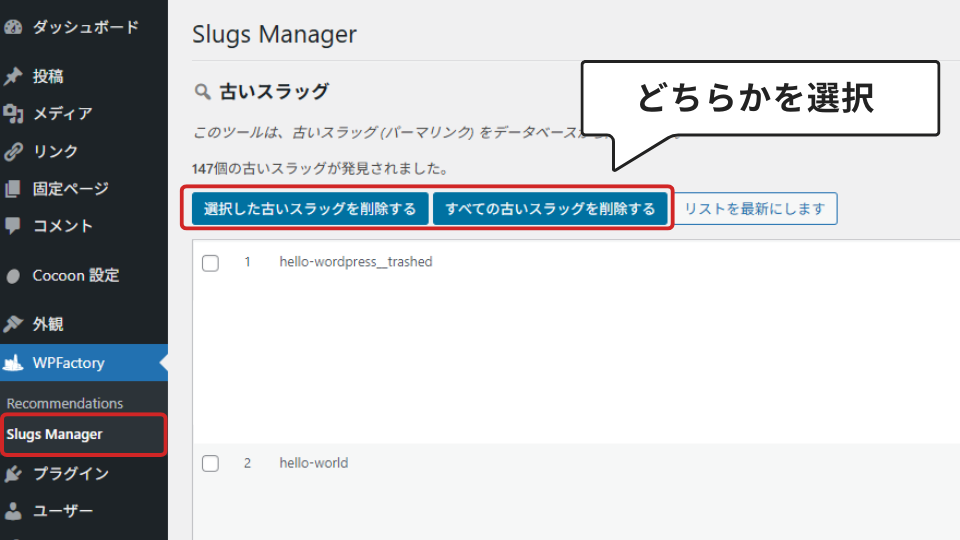Check the box for hello-world slug
Screen dimensions: 960x540
(x=210, y=464)
